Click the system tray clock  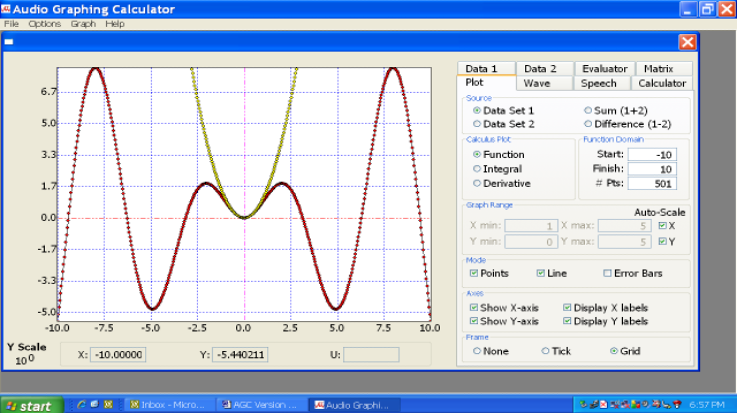pyautogui.click(x=707, y=405)
